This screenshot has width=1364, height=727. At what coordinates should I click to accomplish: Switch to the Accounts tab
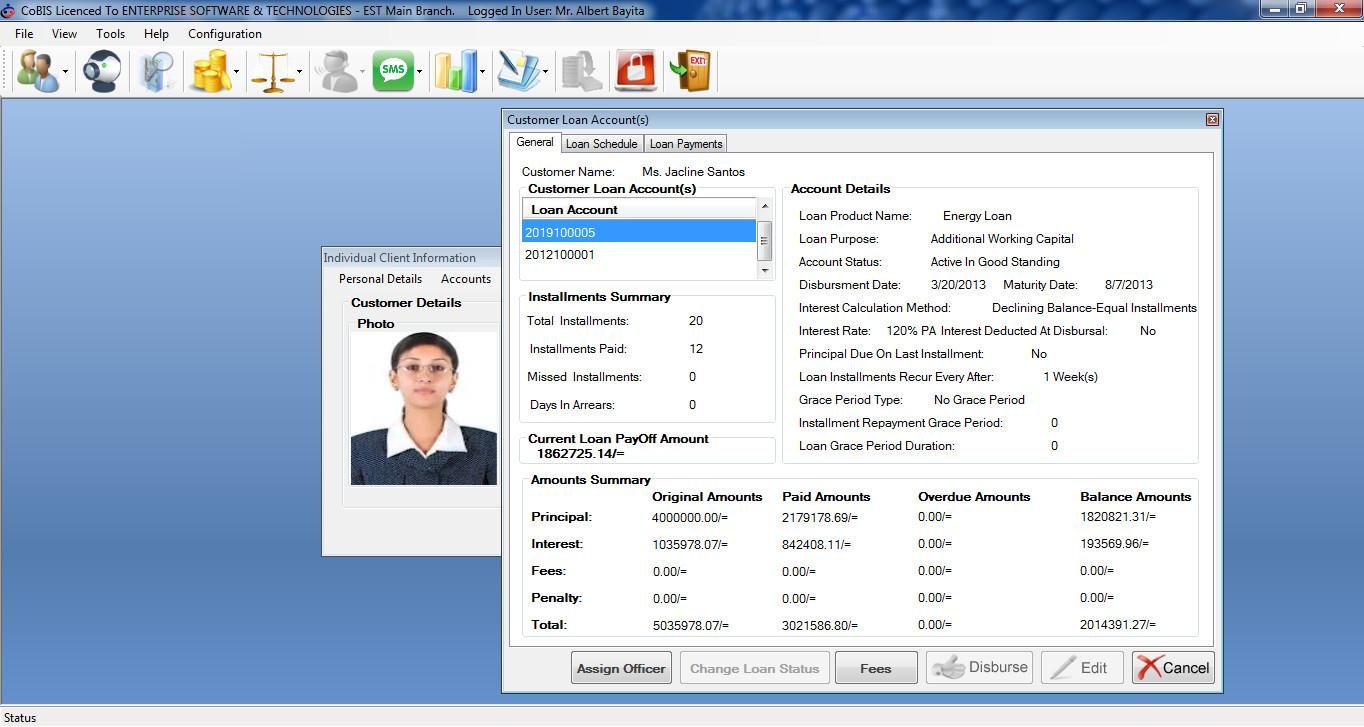[465, 279]
